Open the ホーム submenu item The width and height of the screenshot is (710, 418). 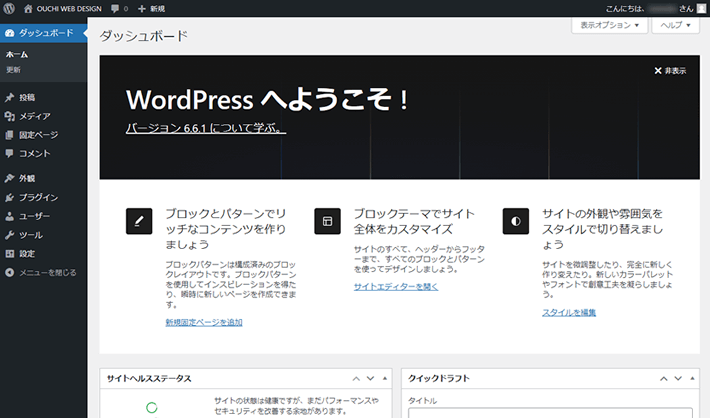(x=17, y=54)
